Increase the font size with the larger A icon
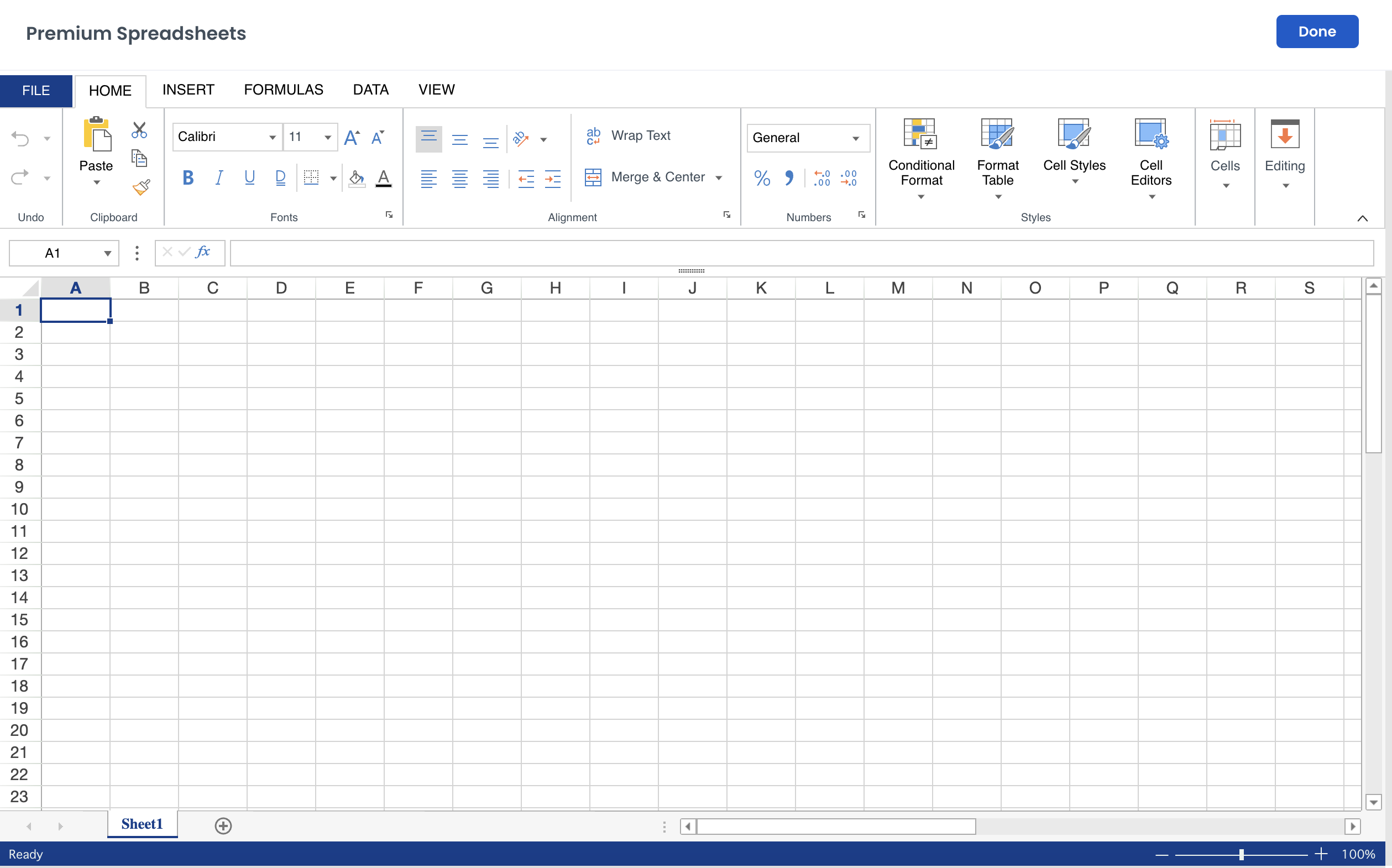 click(x=351, y=137)
